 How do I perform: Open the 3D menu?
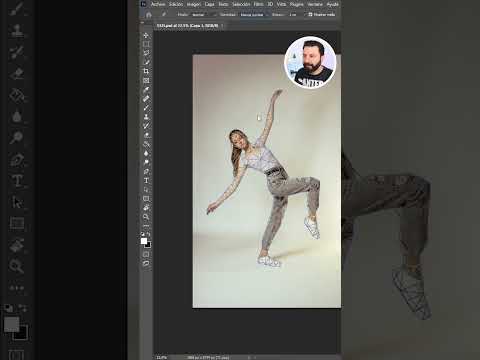pos(270,4)
